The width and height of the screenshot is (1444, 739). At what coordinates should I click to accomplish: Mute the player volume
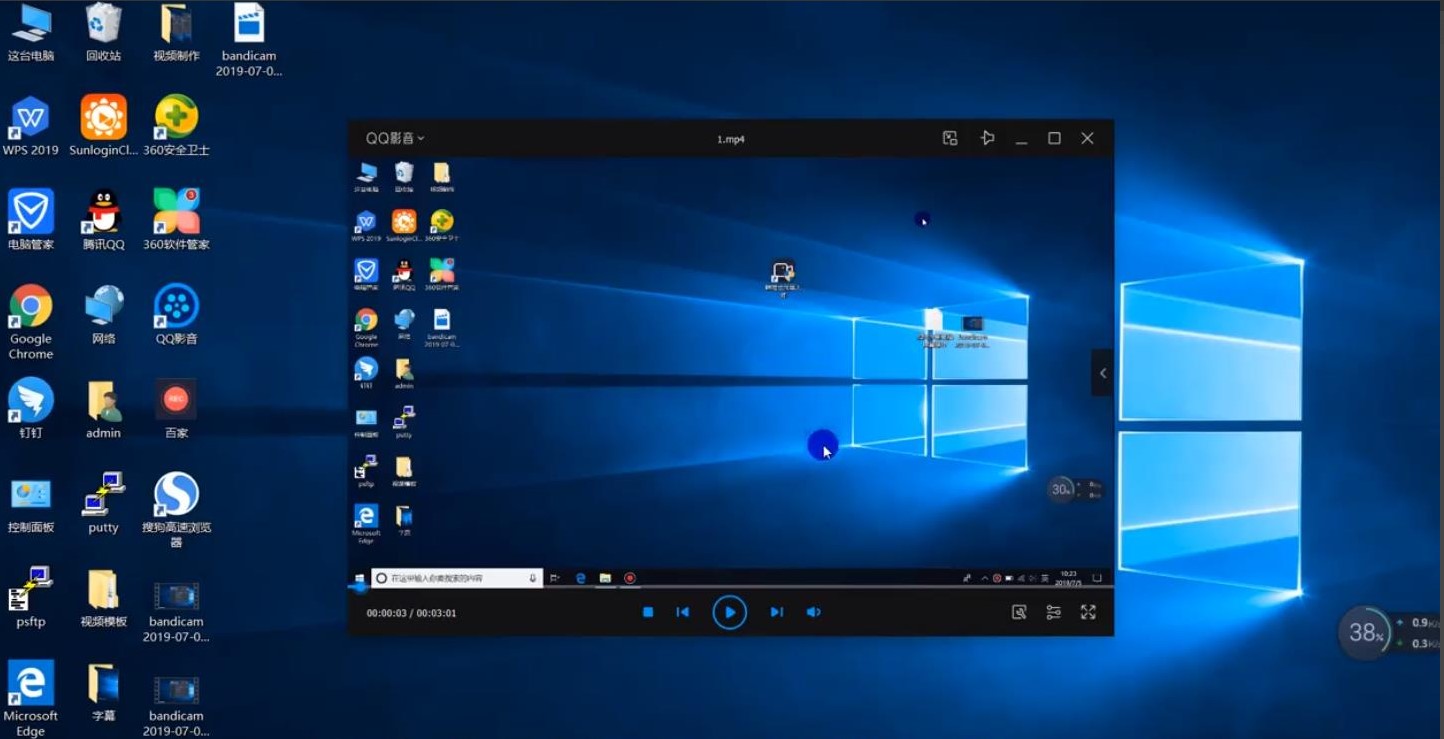pos(814,612)
